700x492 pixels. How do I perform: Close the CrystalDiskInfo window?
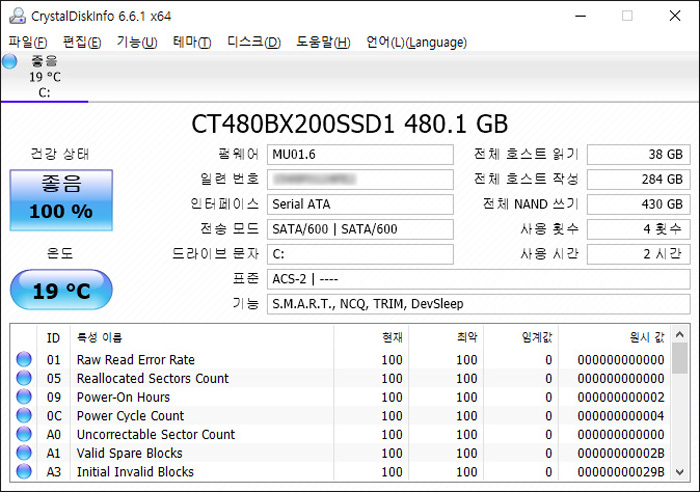click(675, 16)
